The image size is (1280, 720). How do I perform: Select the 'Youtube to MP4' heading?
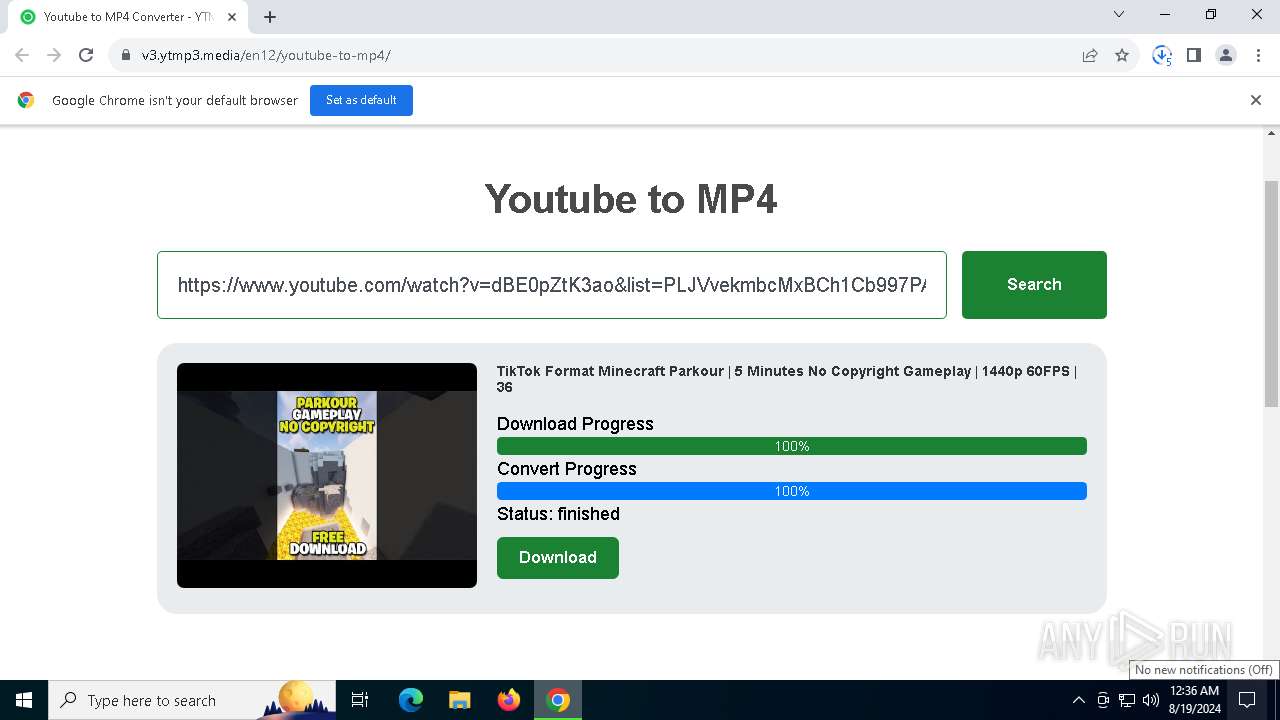tap(631, 199)
